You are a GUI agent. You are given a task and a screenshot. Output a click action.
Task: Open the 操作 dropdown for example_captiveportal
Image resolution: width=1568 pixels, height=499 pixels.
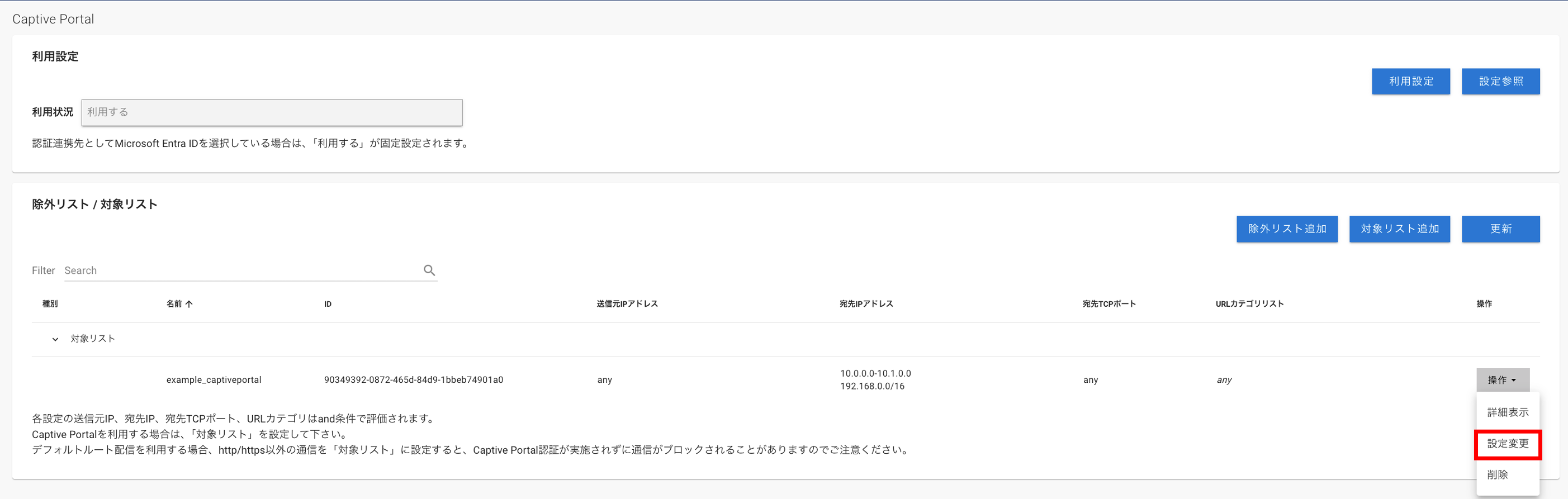[x=1502, y=380]
